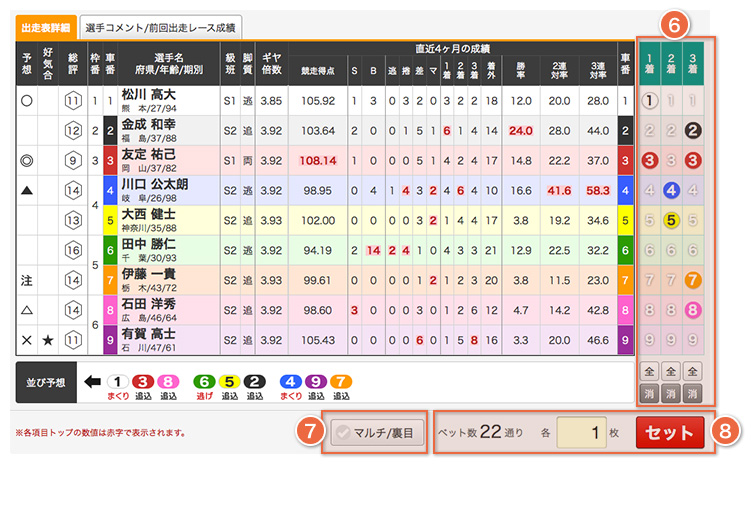754x530 pixels.
Task: Open 選手コメント/前回出走レース成績 tab
Action: point(161,27)
